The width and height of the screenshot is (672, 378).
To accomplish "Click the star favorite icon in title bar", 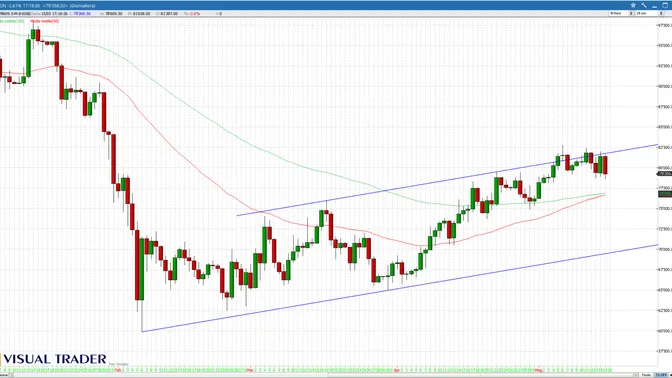I will (x=633, y=5).
